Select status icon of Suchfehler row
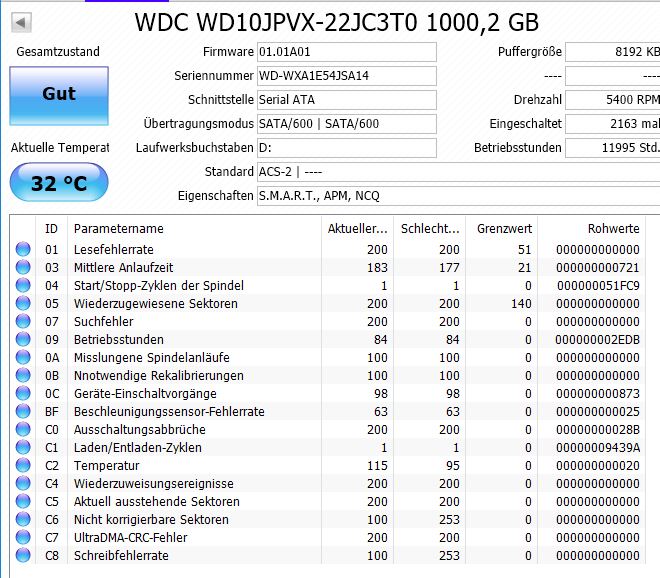This screenshot has height=578, width=660. (23, 321)
